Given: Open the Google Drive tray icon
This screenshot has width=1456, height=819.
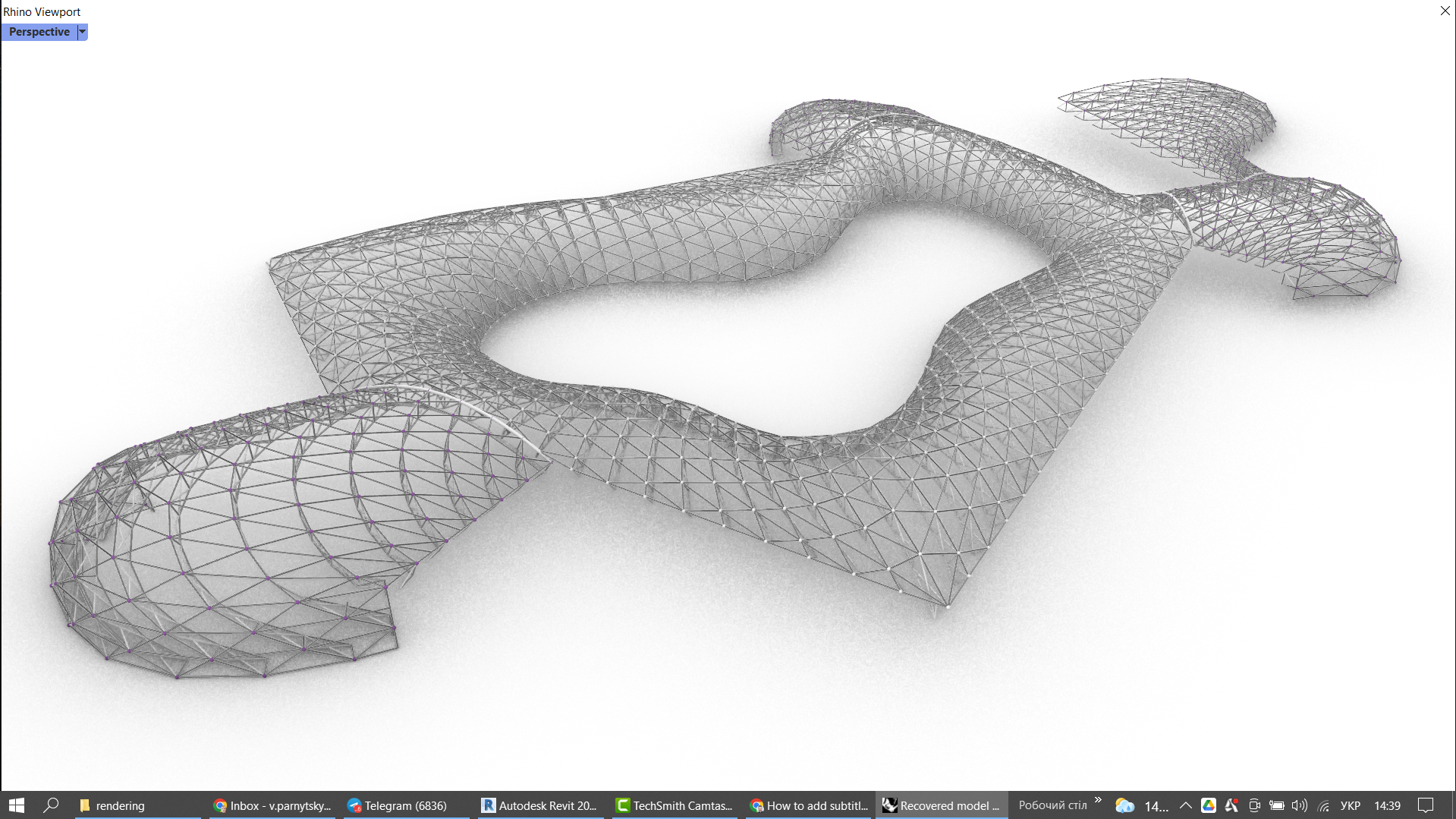Looking at the screenshot, I should [x=1209, y=805].
